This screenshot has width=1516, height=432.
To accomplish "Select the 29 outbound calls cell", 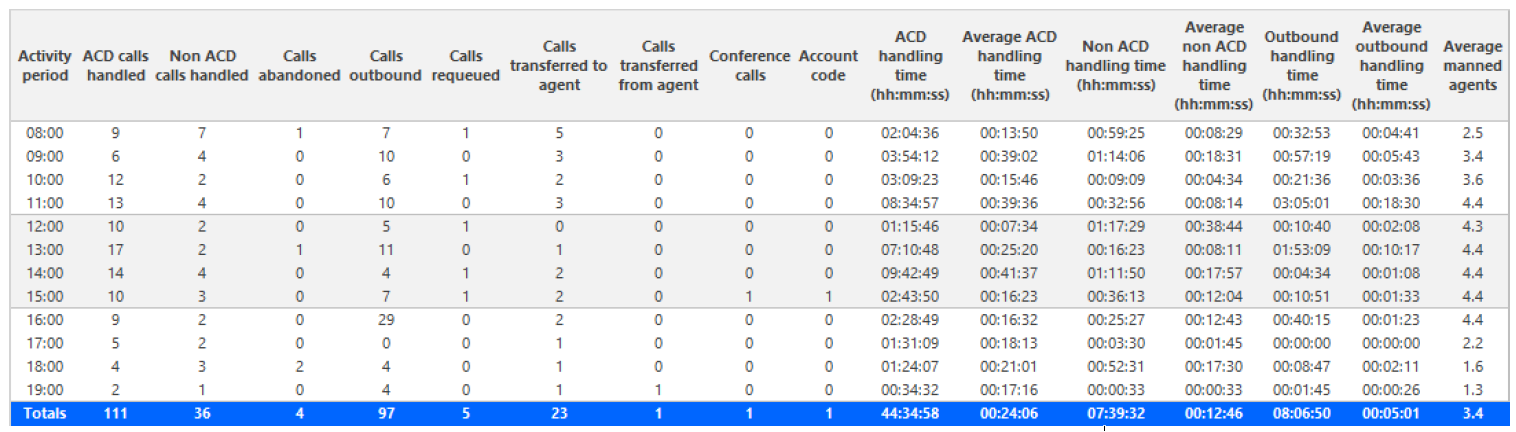I will (x=385, y=320).
